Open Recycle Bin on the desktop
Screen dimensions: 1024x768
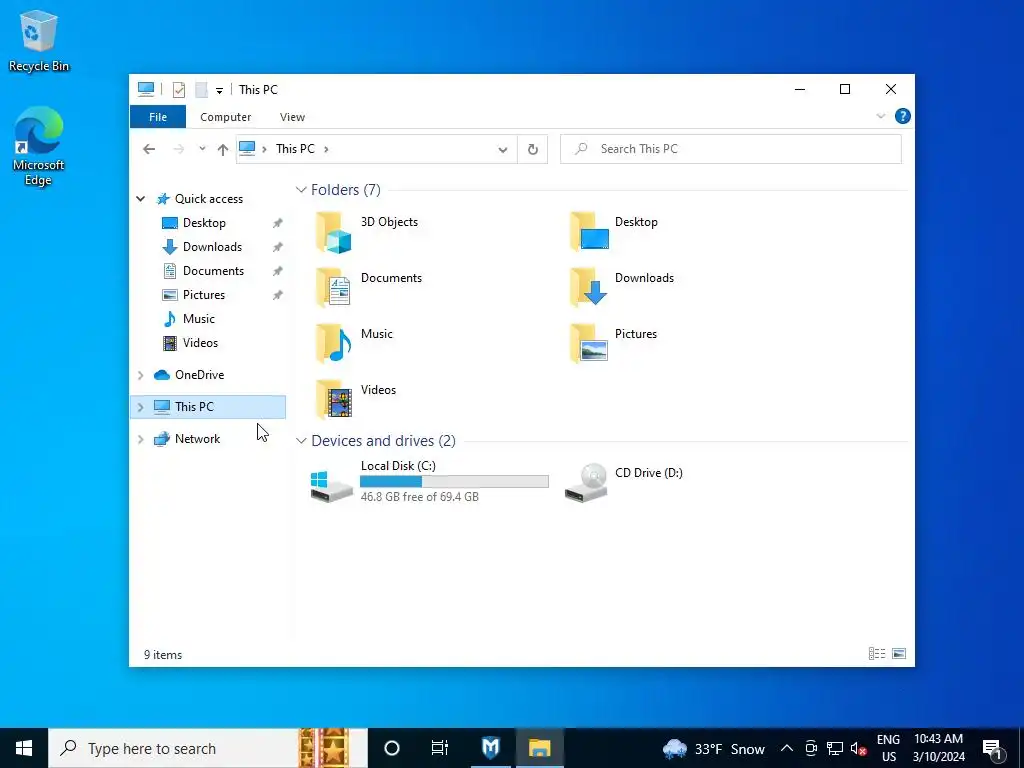pyautogui.click(x=39, y=41)
